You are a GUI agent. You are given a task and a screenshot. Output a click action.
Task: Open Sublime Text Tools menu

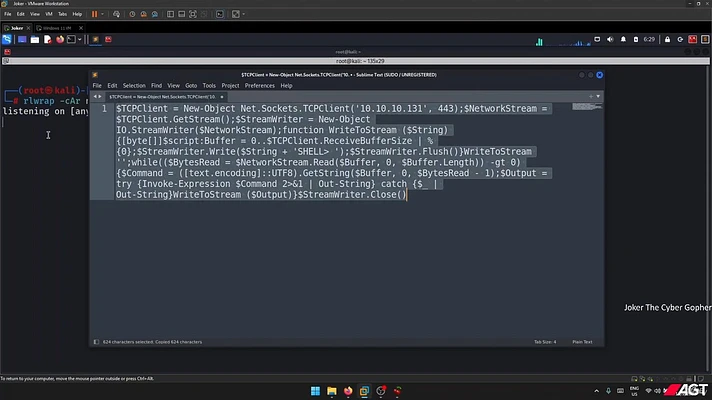(x=209, y=85)
